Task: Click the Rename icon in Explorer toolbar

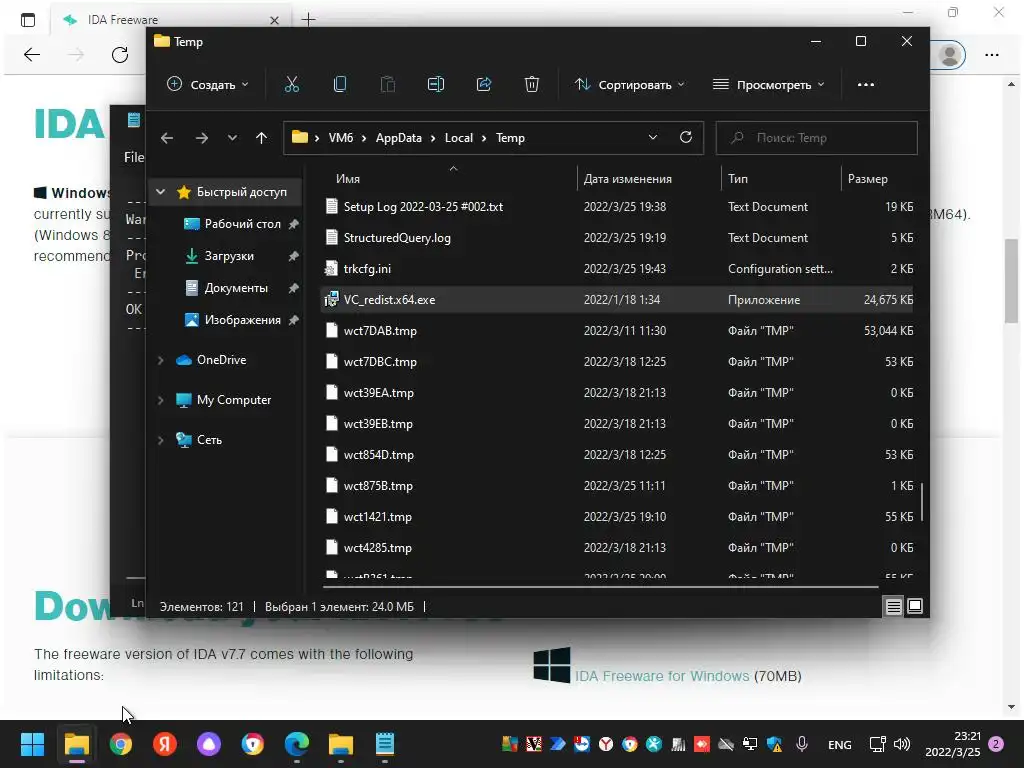Action: (x=436, y=84)
